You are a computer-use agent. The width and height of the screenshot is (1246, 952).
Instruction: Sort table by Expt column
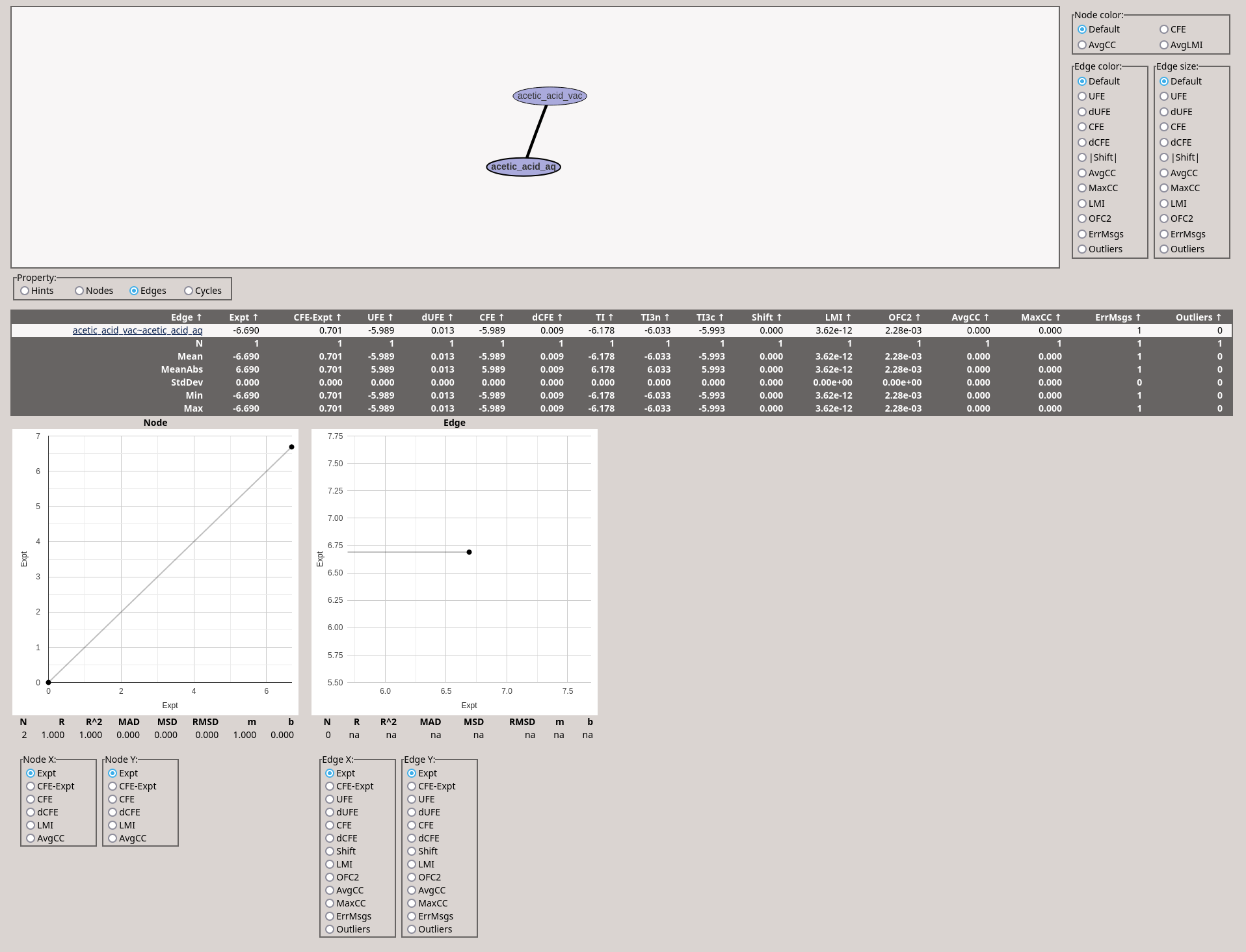[x=243, y=317]
